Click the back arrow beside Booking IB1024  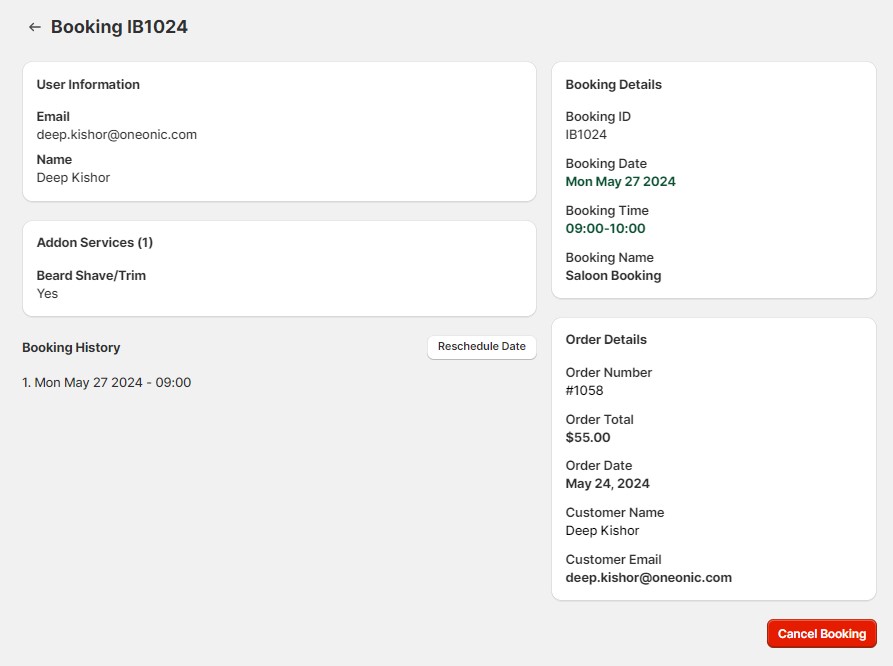[35, 27]
